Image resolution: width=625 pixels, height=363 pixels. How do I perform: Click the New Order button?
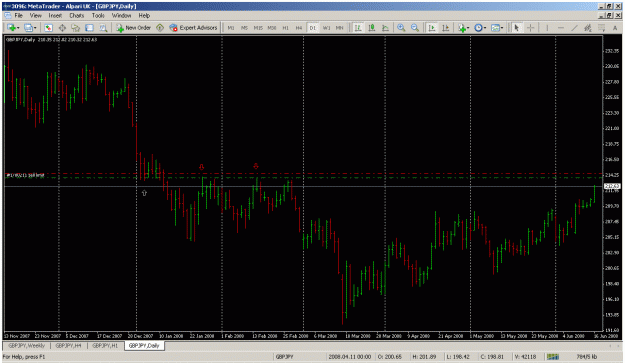(x=134, y=27)
